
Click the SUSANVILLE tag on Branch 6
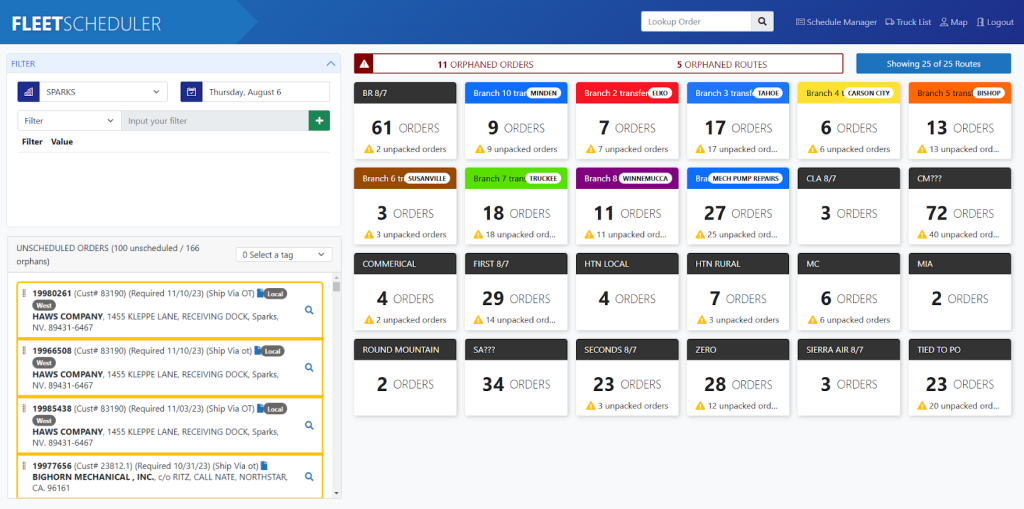click(428, 178)
